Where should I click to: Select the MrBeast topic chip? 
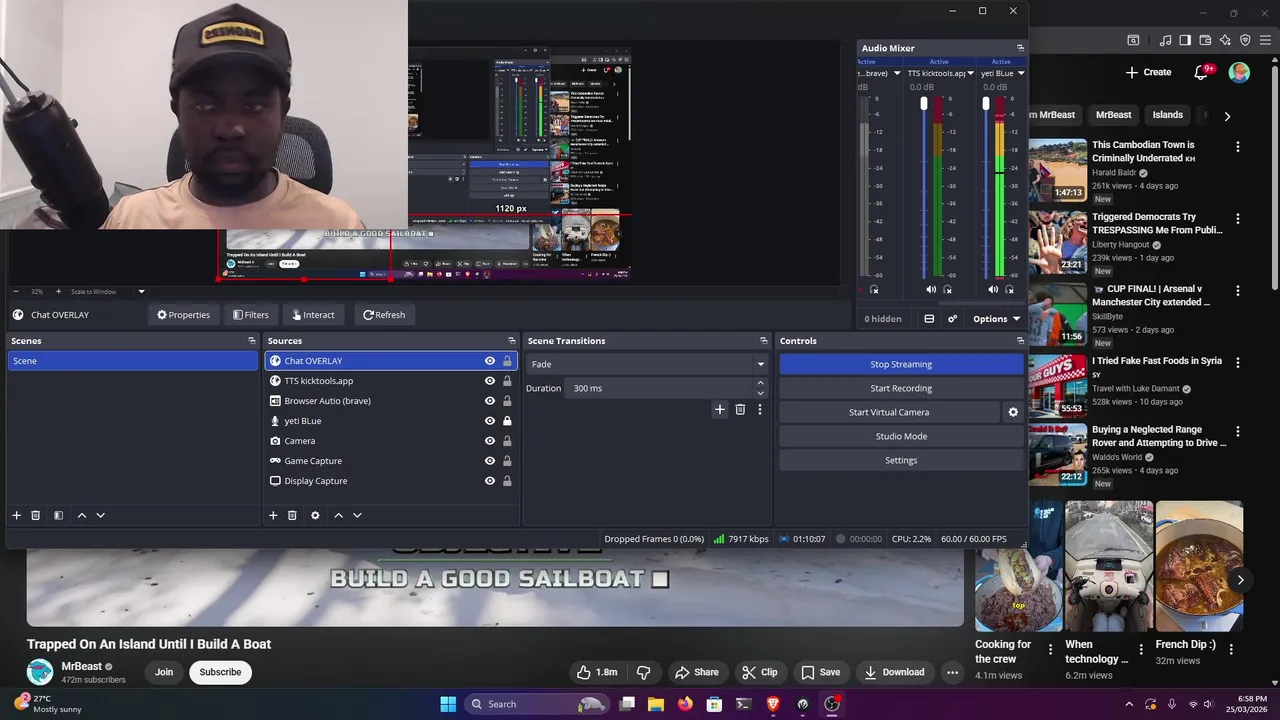click(x=1113, y=115)
